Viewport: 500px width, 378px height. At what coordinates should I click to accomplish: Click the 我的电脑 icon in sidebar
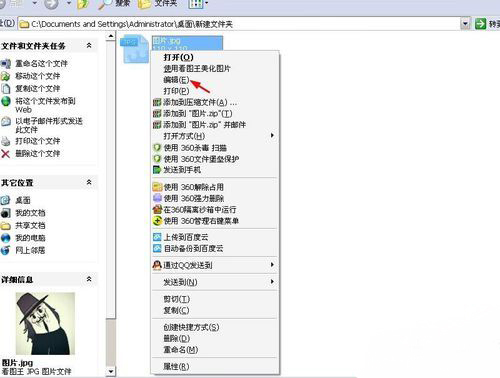tap(6, 238)
